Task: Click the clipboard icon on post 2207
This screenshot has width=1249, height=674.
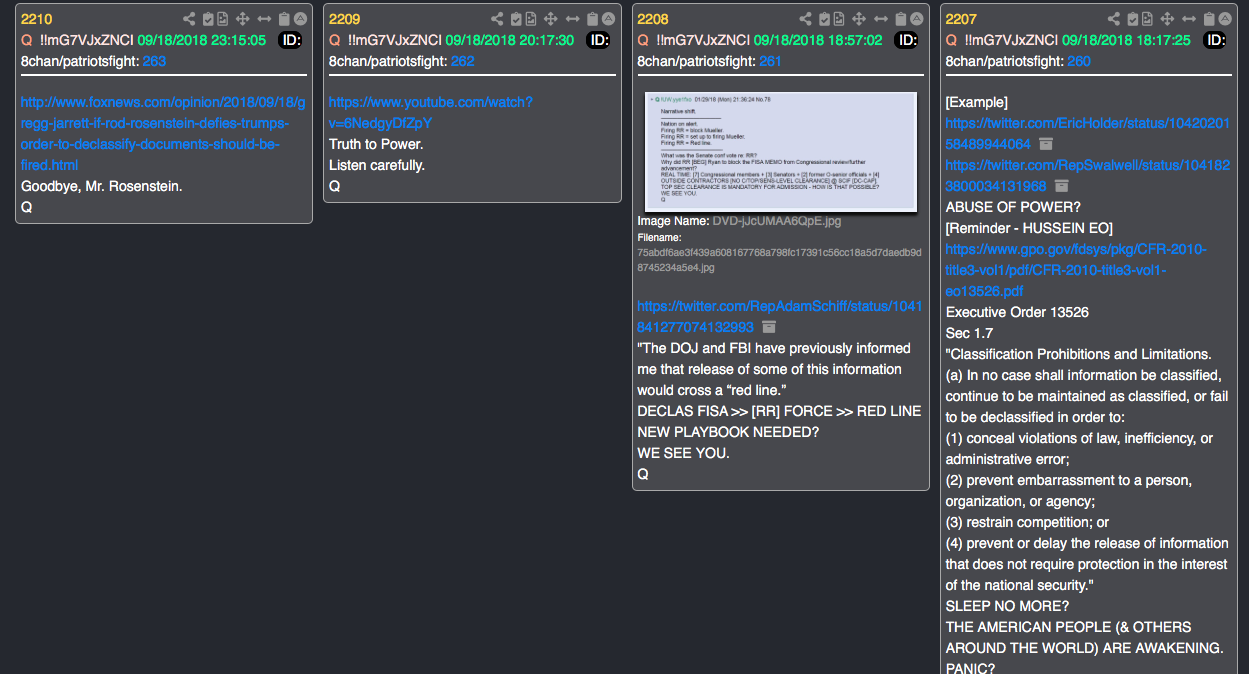Action: (x=1209, y=19)
